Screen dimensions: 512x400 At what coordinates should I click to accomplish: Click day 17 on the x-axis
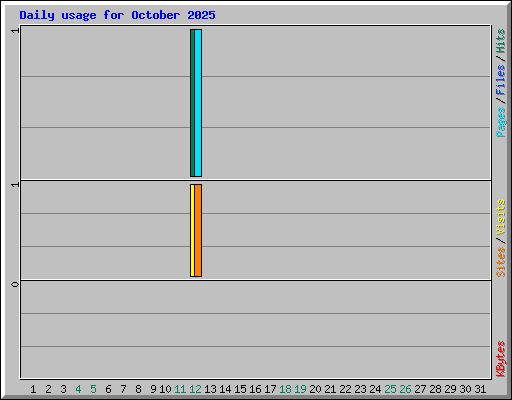coord(270,389)
